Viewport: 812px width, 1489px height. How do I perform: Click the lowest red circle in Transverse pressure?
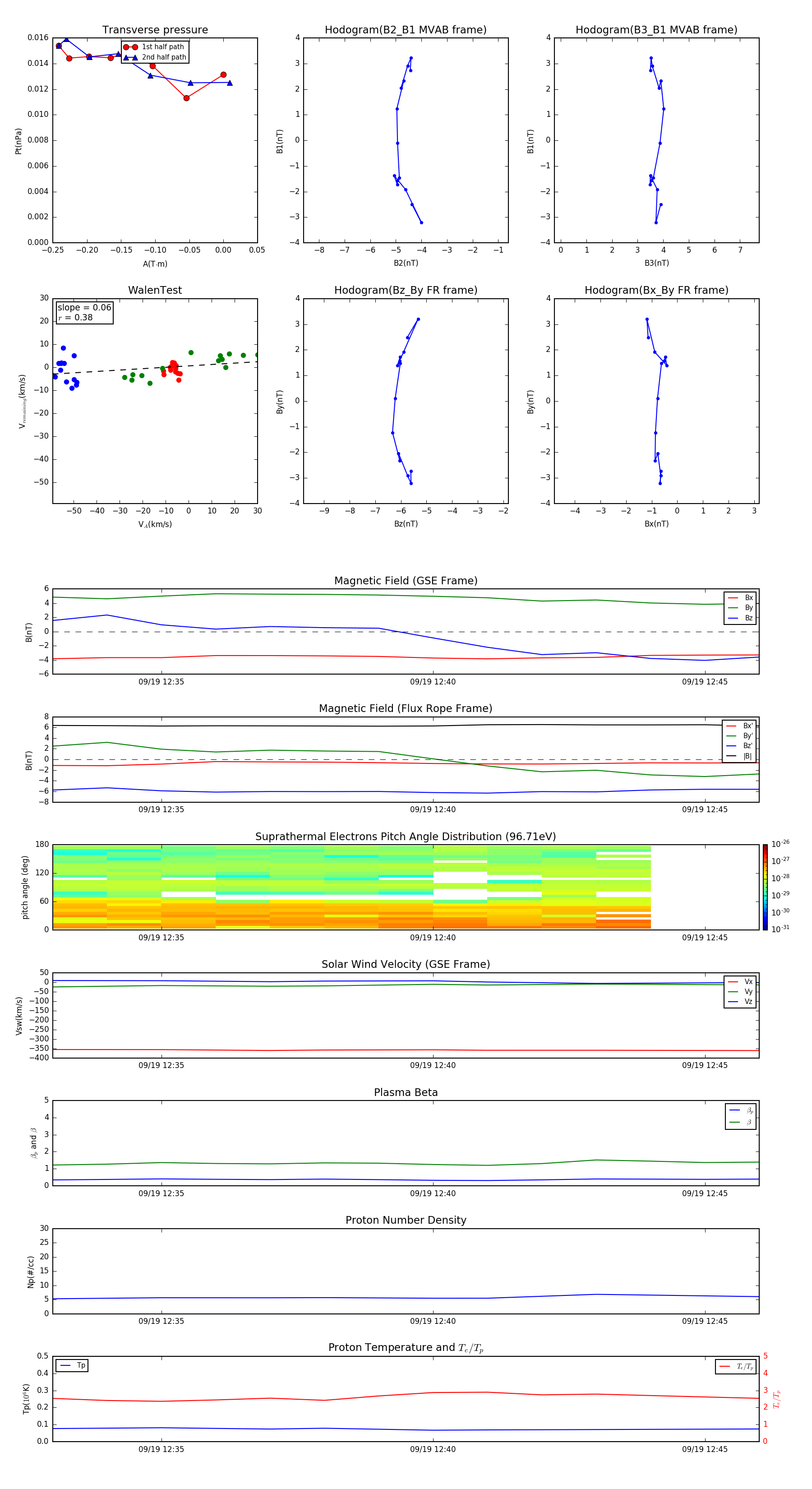point(186,97)
